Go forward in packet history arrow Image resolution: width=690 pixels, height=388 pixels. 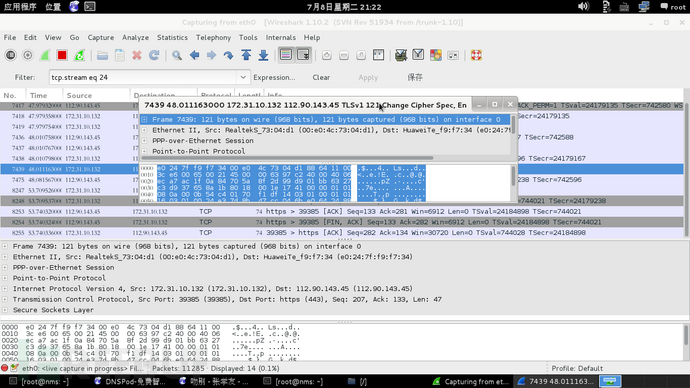[211, 55]
